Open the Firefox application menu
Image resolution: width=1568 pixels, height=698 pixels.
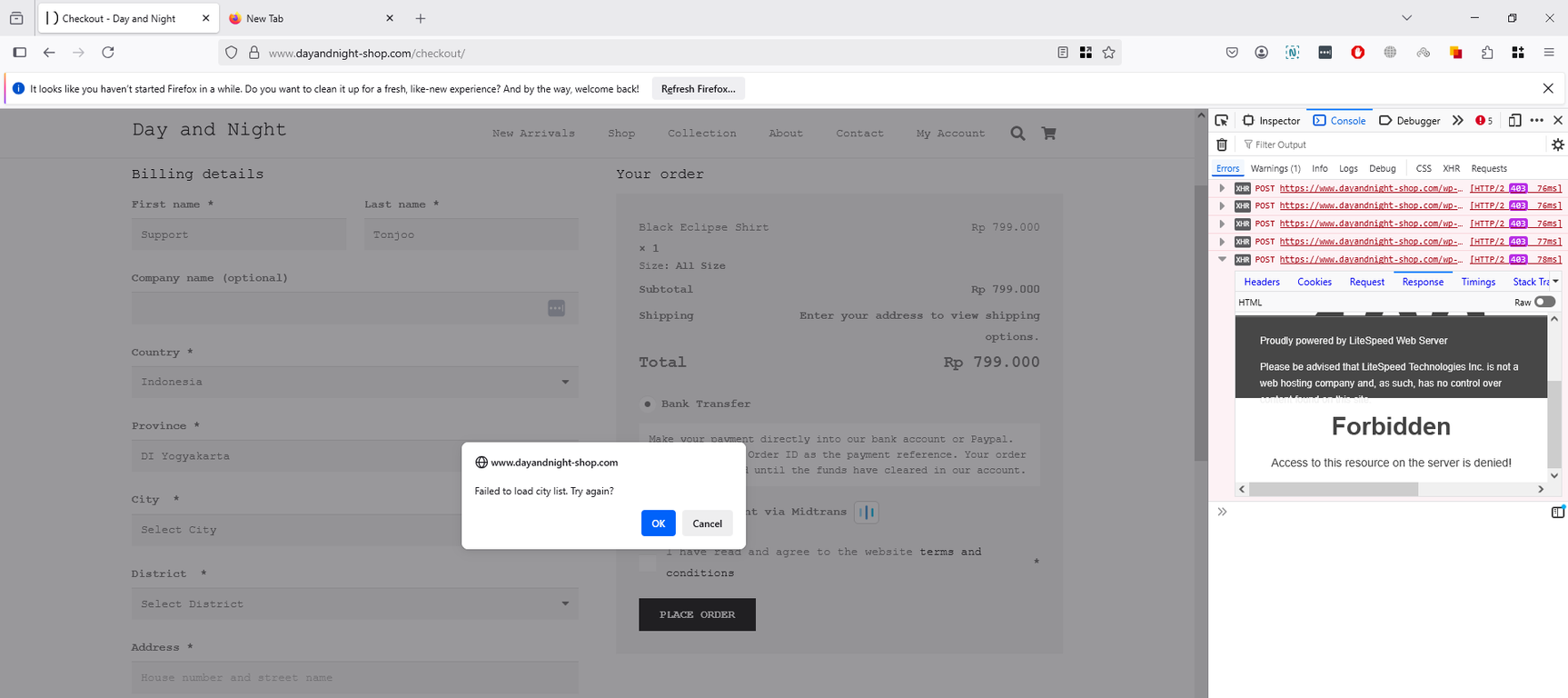click(x=1549, y=53)
